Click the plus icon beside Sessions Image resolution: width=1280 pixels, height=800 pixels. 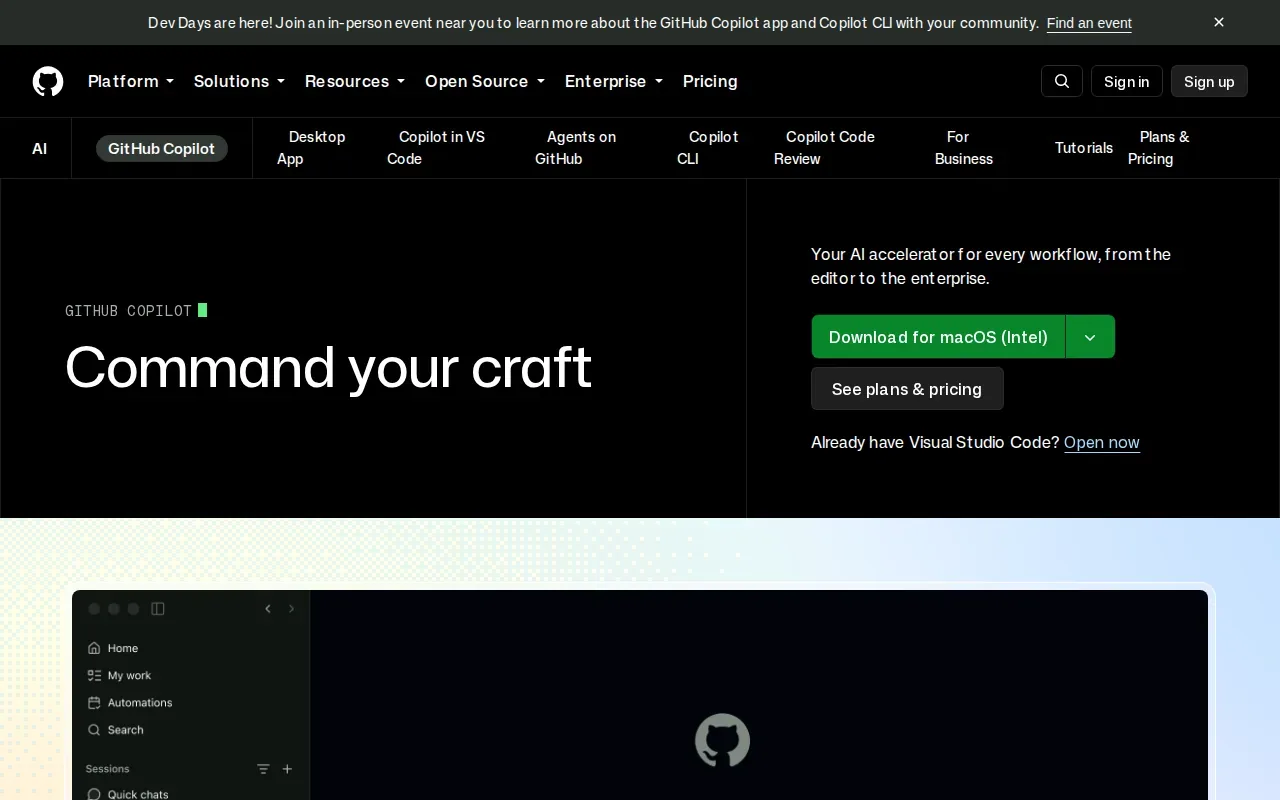tap(287, 769)
